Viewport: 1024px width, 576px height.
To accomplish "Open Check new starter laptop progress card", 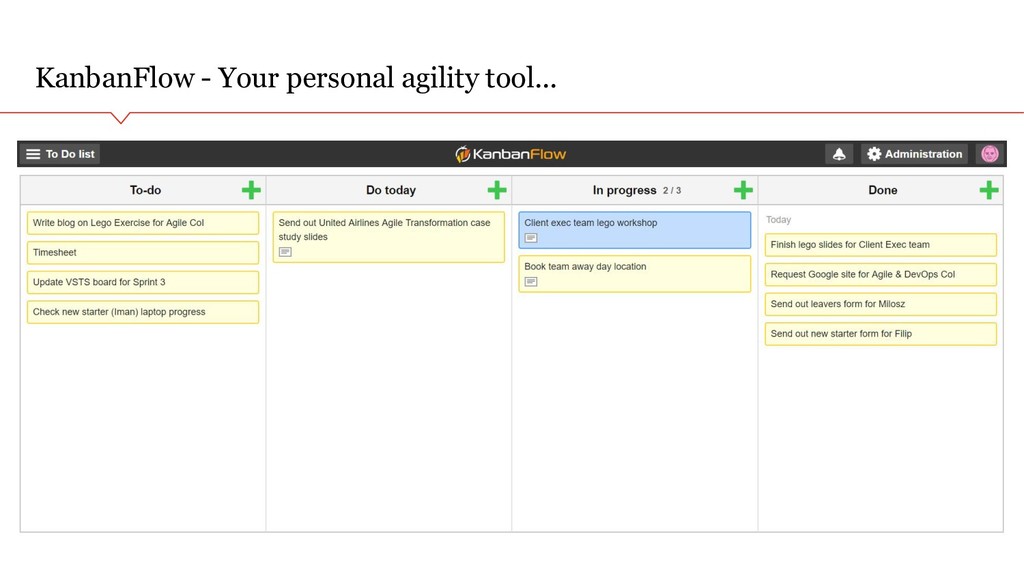I will click(143, 312).
